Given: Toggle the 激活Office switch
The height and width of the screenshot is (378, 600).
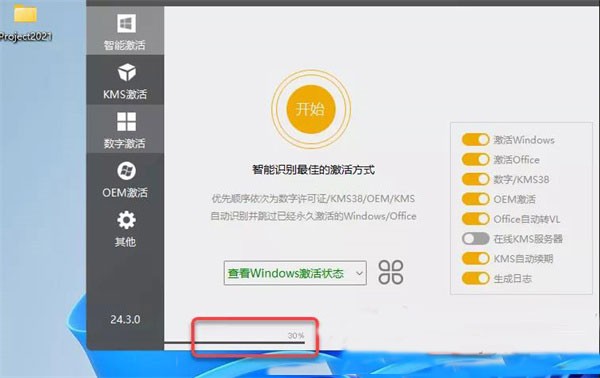Looking at the screenshot, I should coord(475,160).
